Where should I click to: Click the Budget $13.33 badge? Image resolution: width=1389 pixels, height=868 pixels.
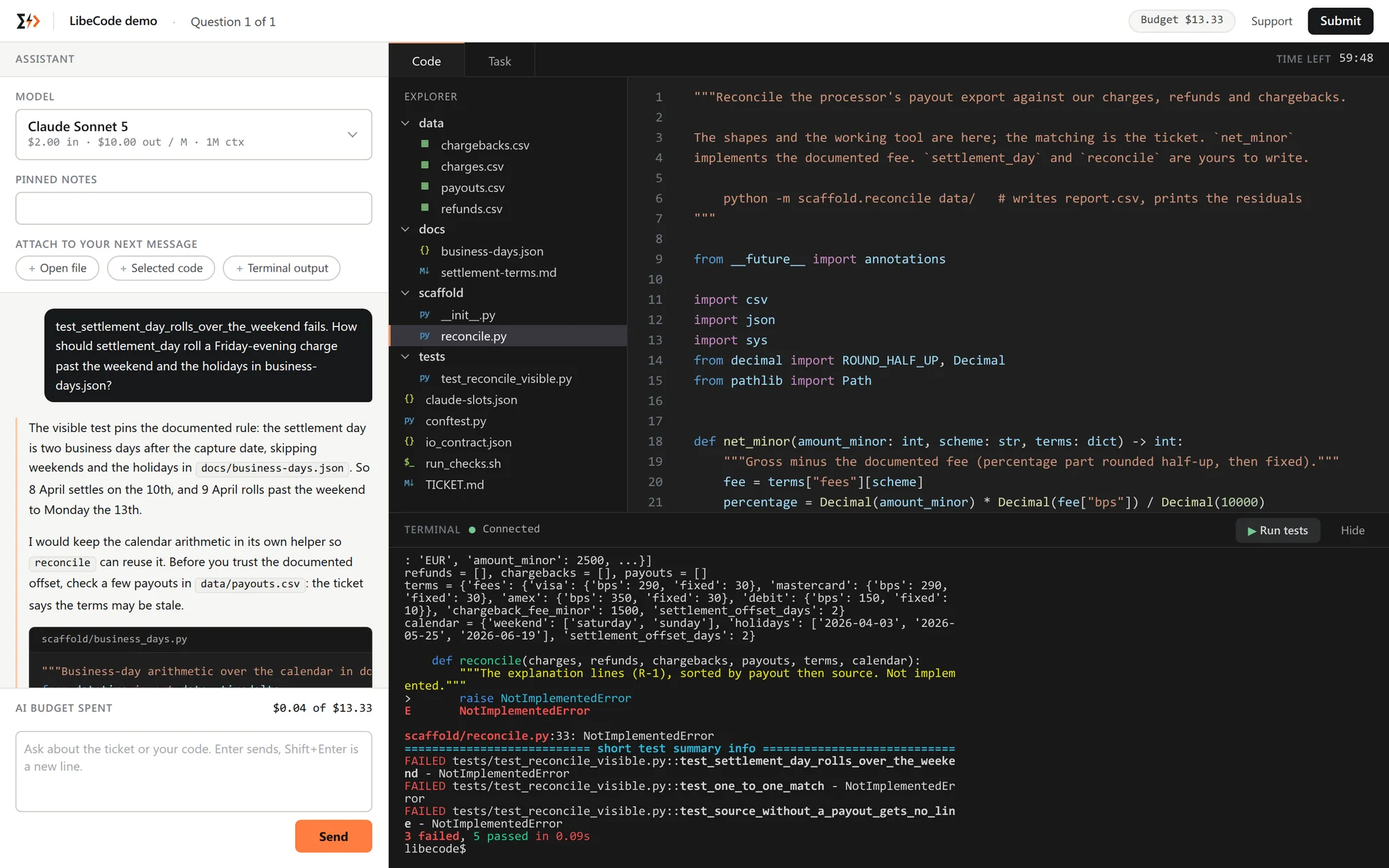click(x=1181, y=20)
